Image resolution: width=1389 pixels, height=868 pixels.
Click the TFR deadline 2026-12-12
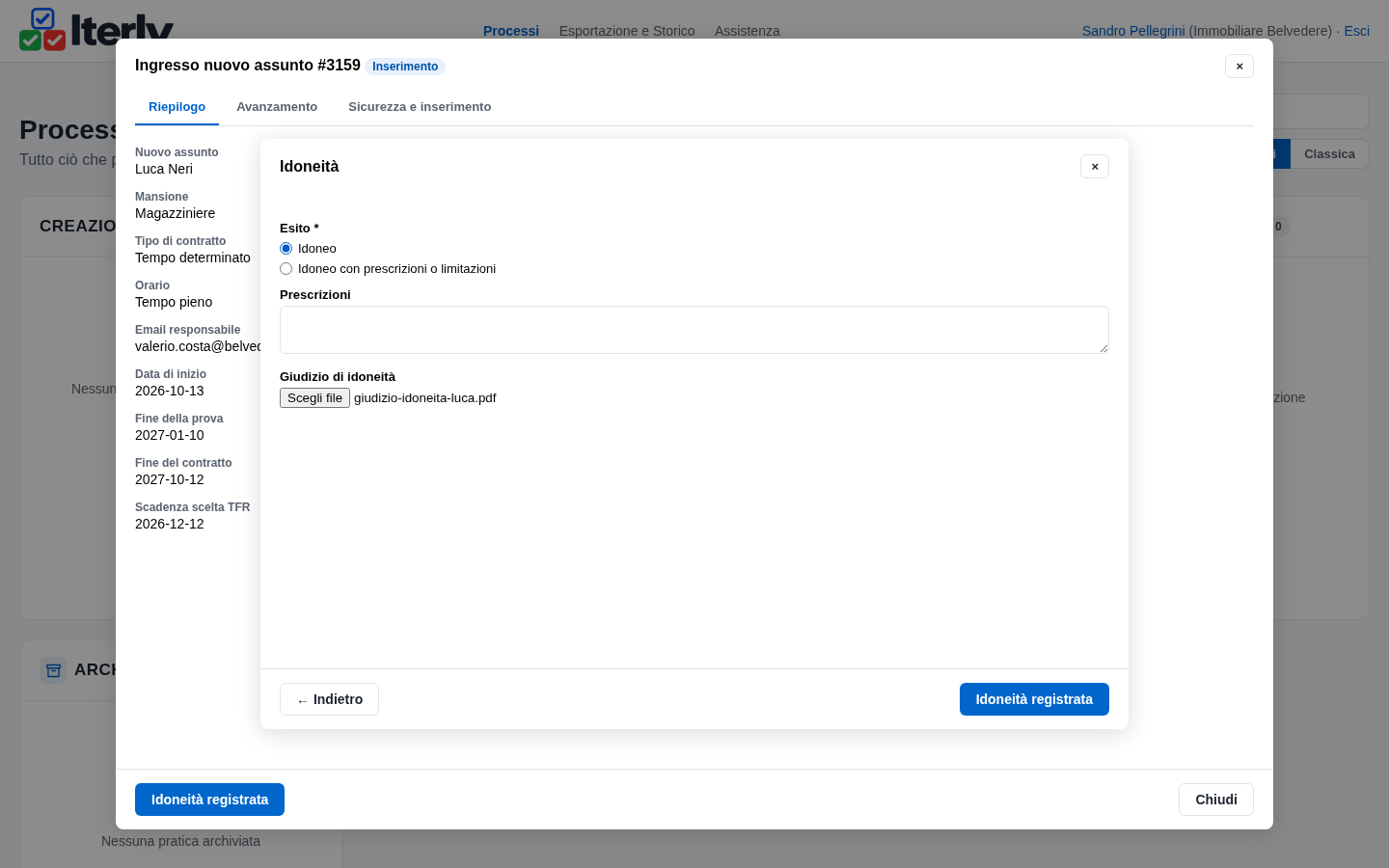tap(170, 524)
